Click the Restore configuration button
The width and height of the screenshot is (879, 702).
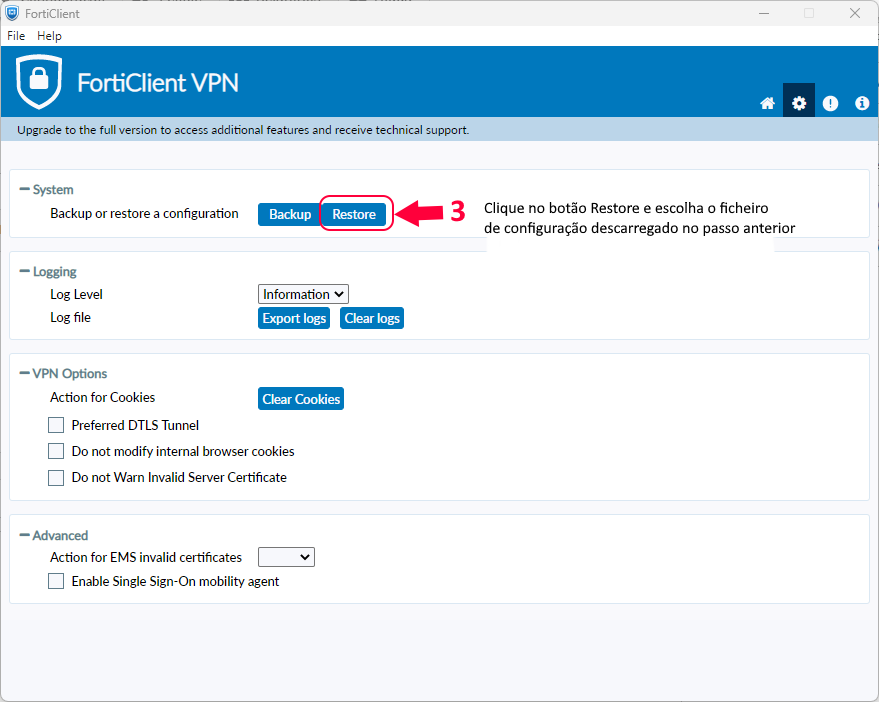pos(354,214)
